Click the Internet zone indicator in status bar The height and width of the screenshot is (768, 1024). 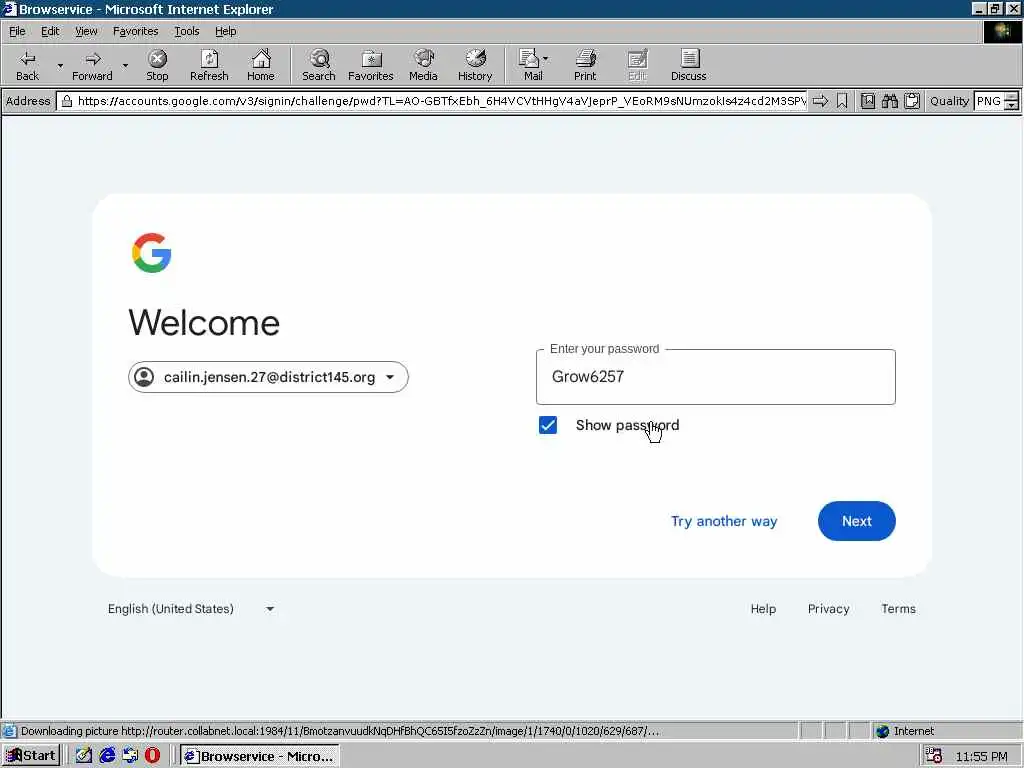[x=905, y=731]
